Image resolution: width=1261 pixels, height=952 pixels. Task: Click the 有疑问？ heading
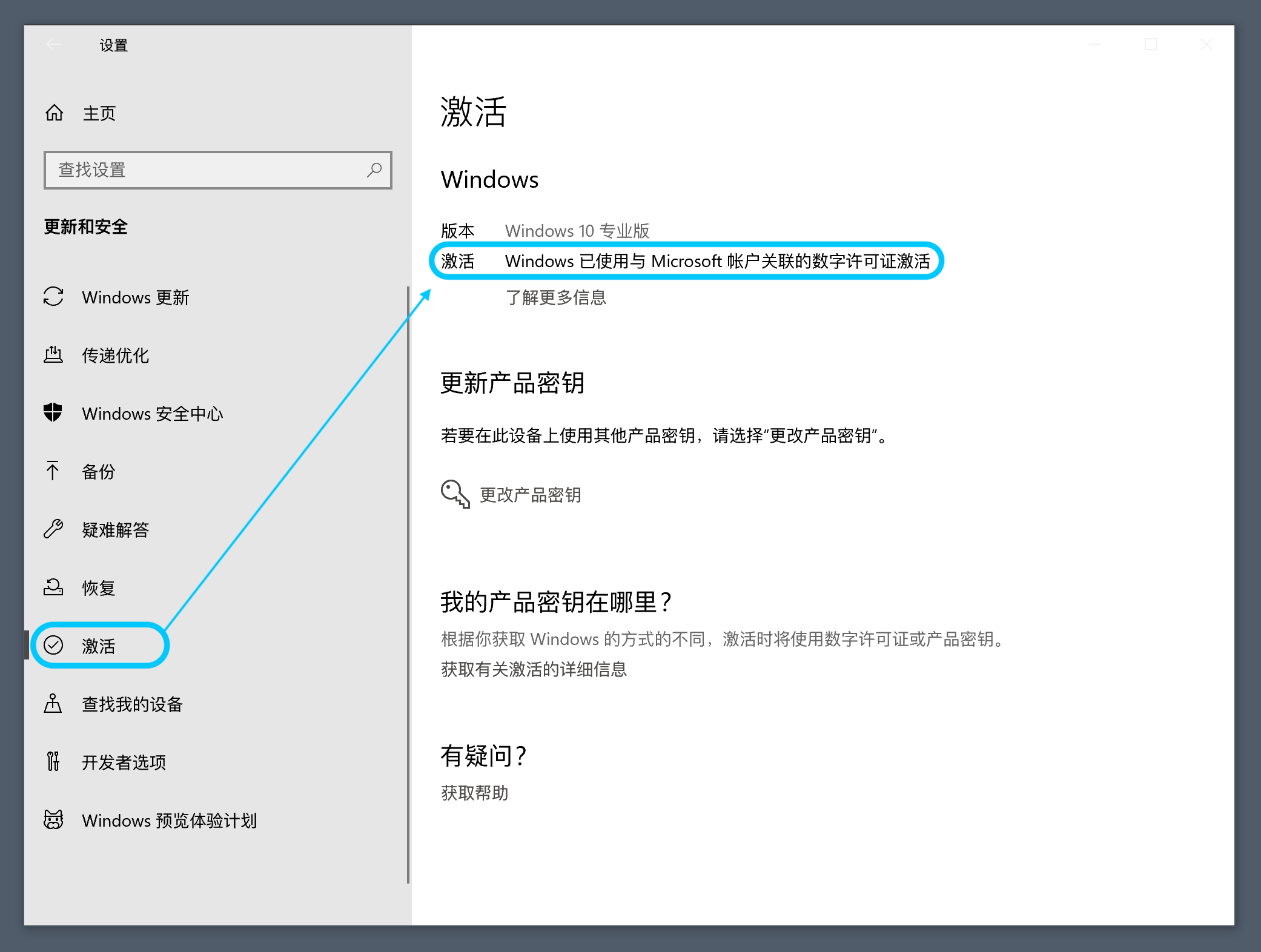[483, 756]
